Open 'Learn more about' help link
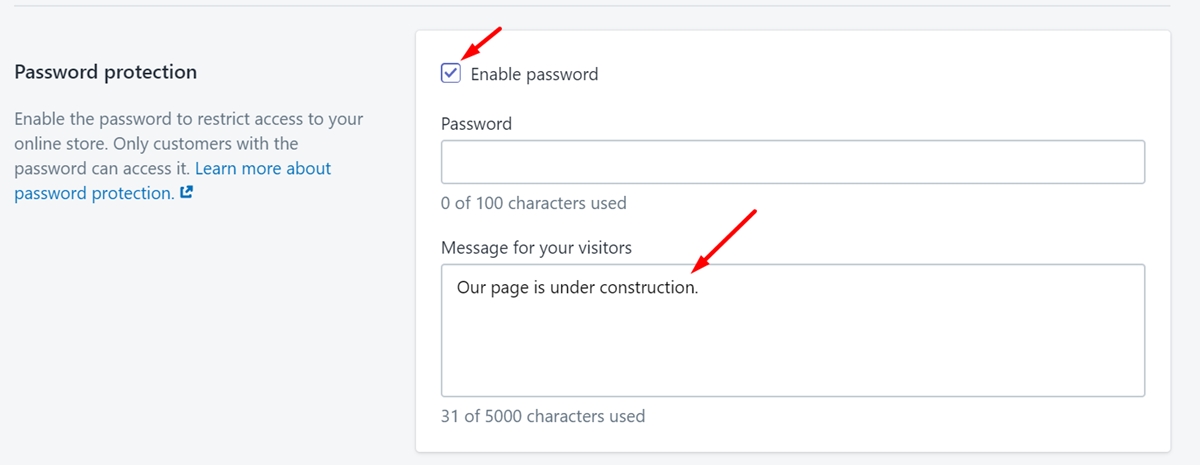Screen dimensions: 1200x465 pyautogui.click(x=263, y=168)
